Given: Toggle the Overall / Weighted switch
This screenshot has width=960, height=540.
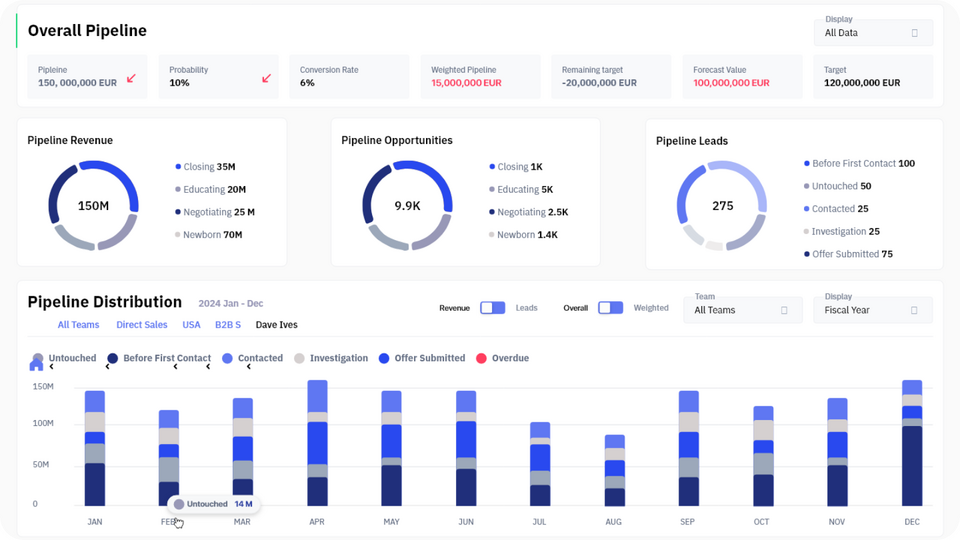Looking at the screenshot, I should tap(610, 308).
